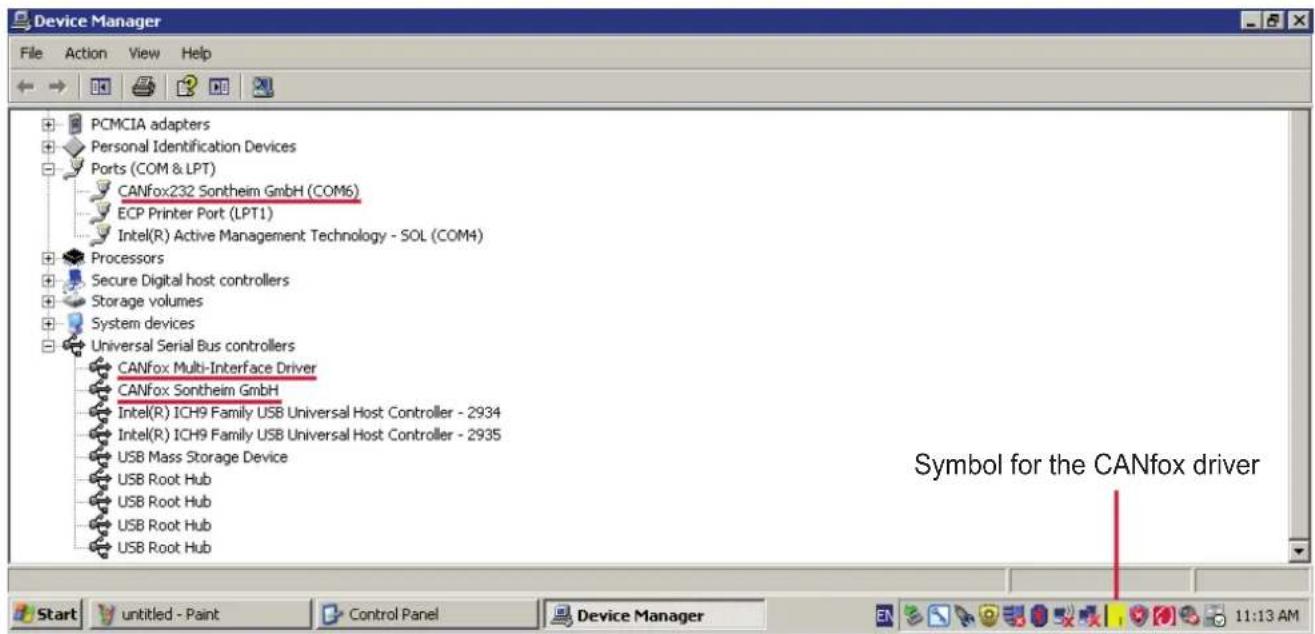The width and height of the screenshot is (1315, 634).
Task: Select CANfox Multi-Interface Driver device
Action: (x=217, y=368)
